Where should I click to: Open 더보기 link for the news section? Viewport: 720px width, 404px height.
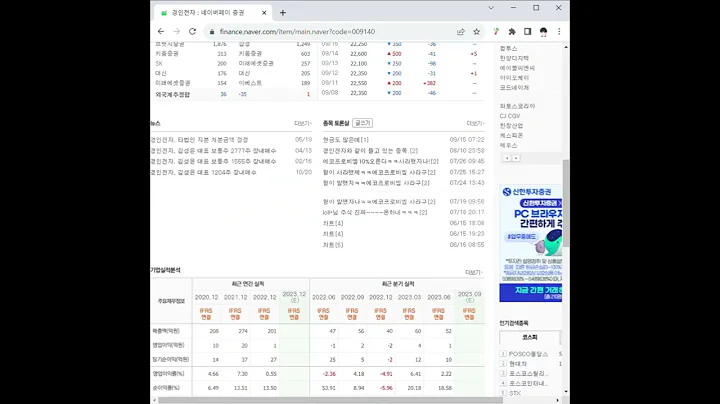coord(303,123)
